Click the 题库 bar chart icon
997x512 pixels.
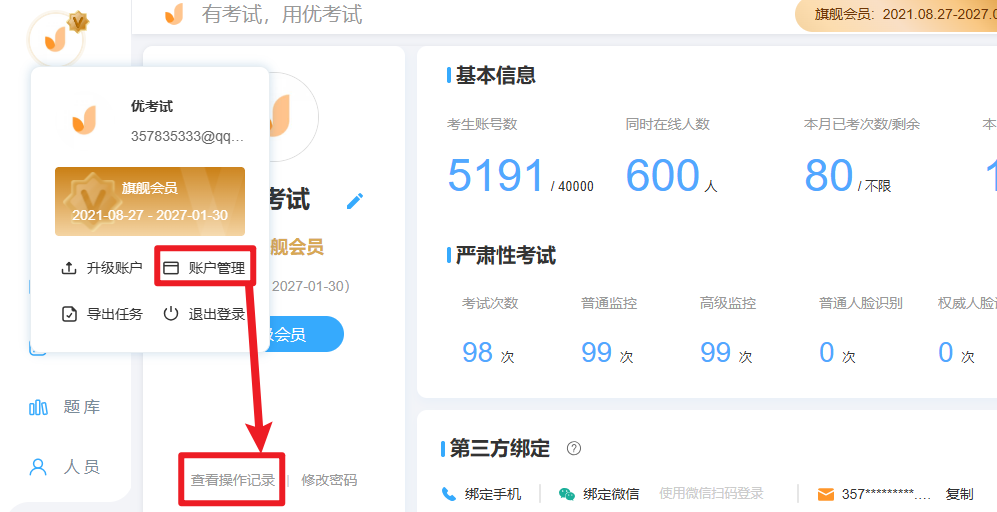pos(38,407)
